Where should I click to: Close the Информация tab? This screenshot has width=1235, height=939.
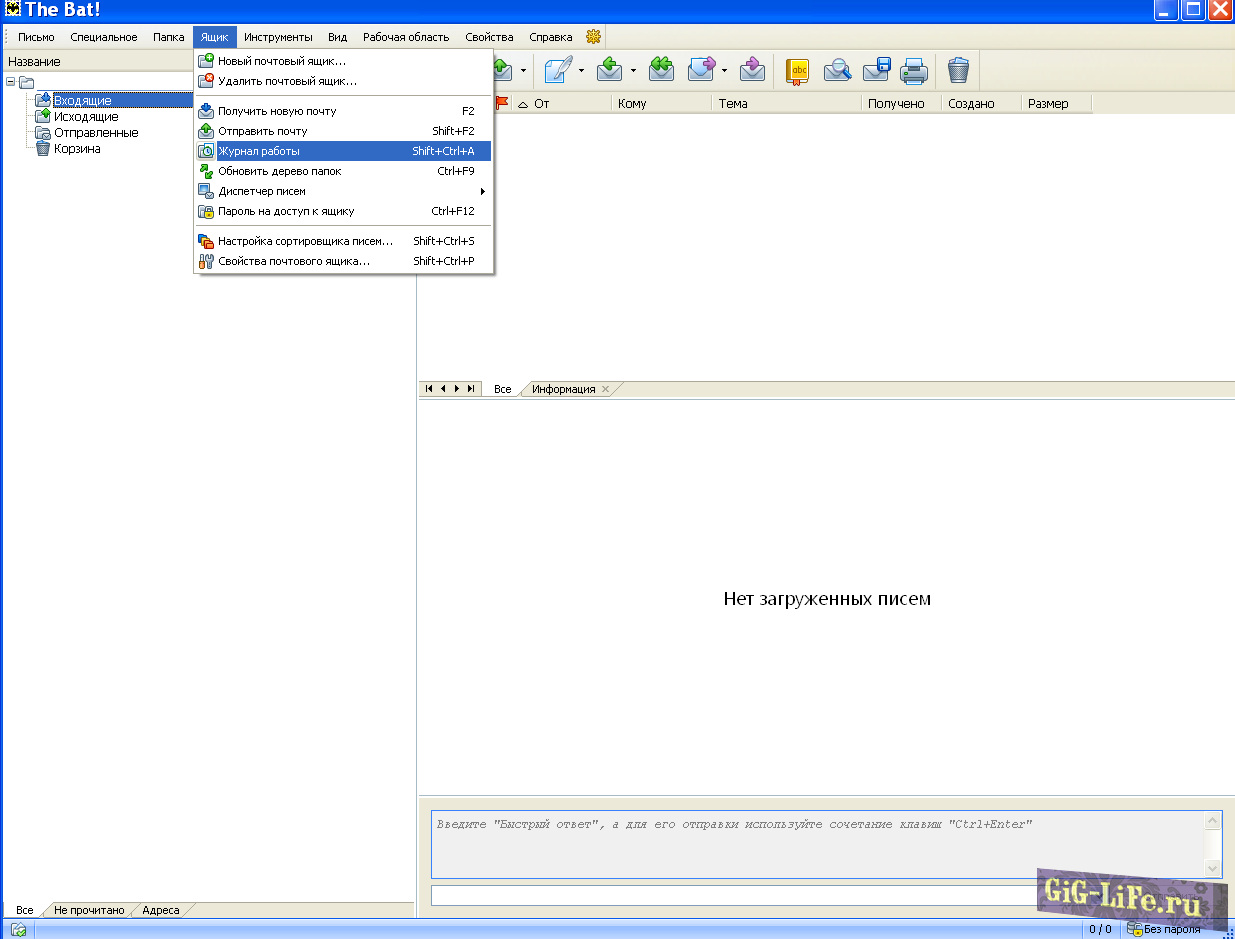click(x=605, y=389)
